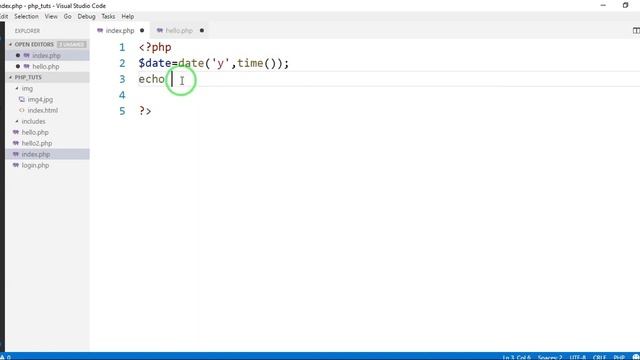
Task: Open the Selection menu
Action: [26, 16]
